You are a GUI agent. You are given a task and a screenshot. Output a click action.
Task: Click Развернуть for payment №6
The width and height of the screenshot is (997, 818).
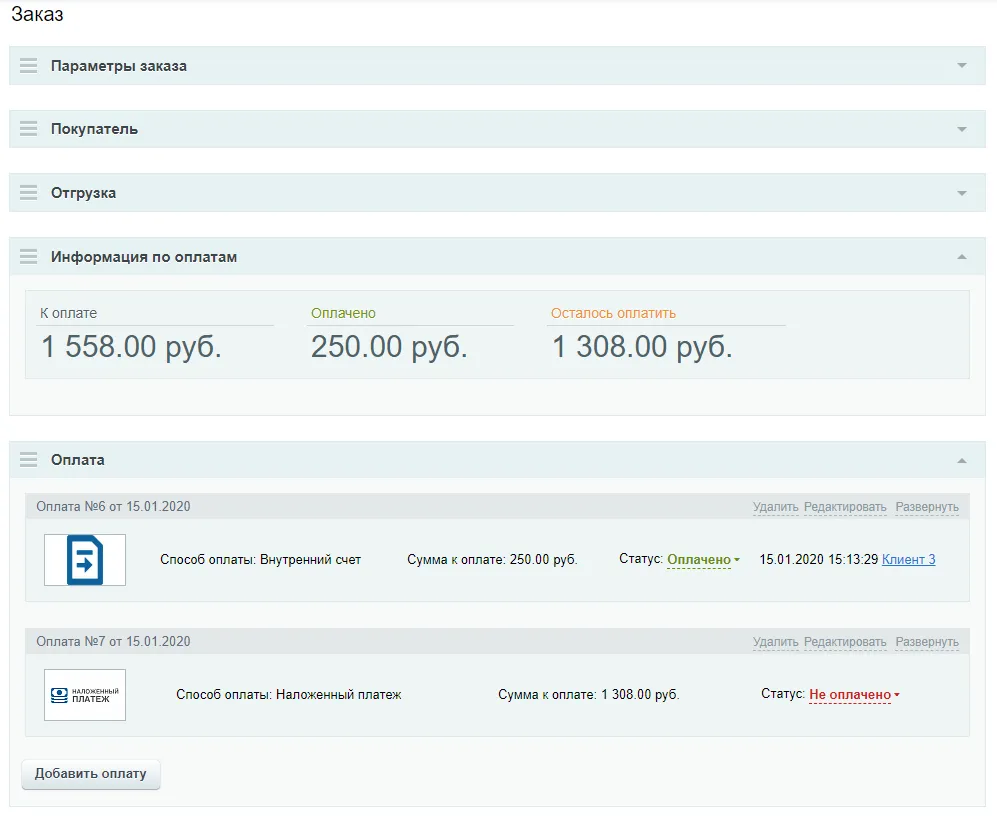pos(926,507)
